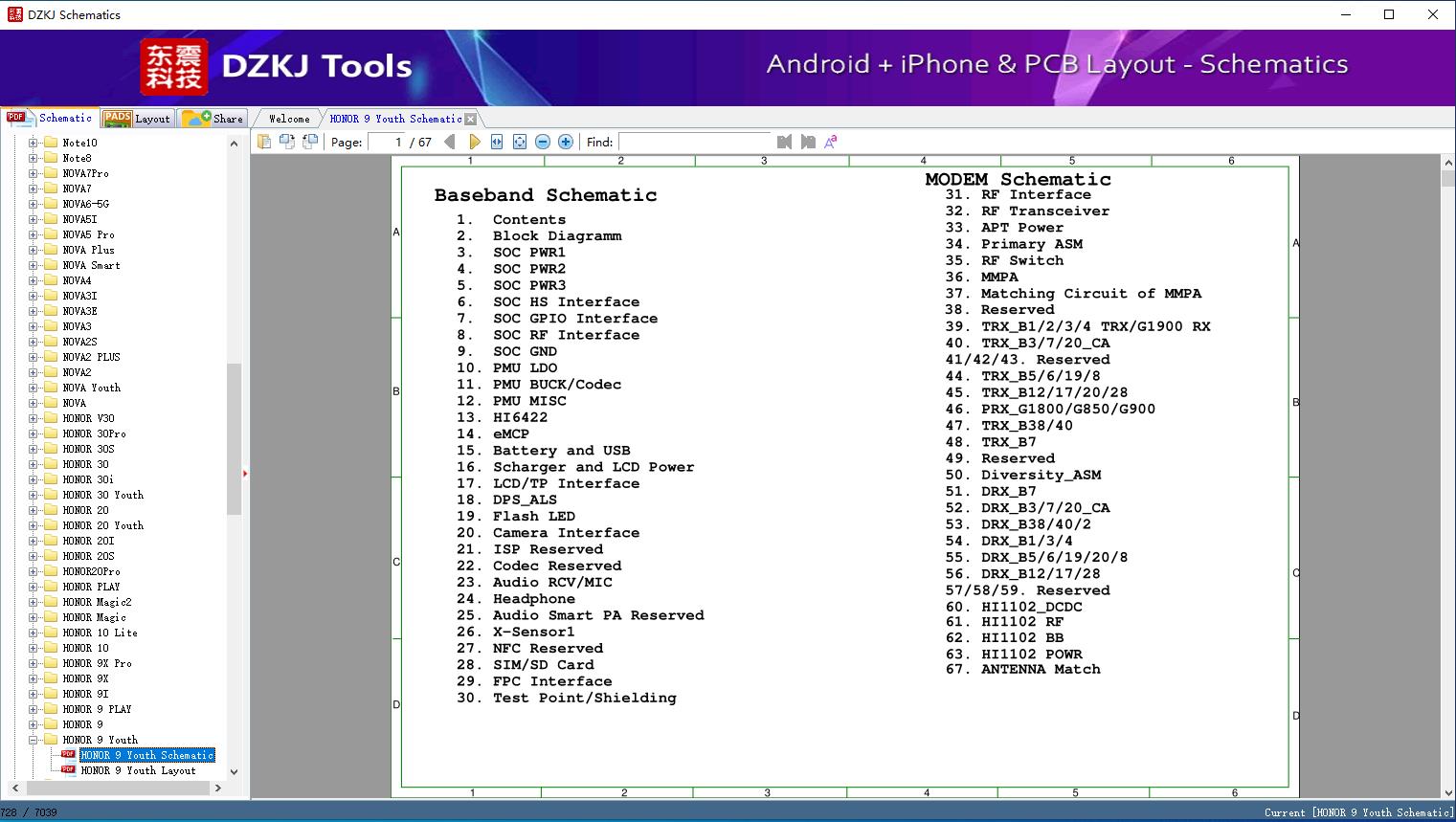Zoom in with the plus icon

pyautogui.click(x=566, y=142)
